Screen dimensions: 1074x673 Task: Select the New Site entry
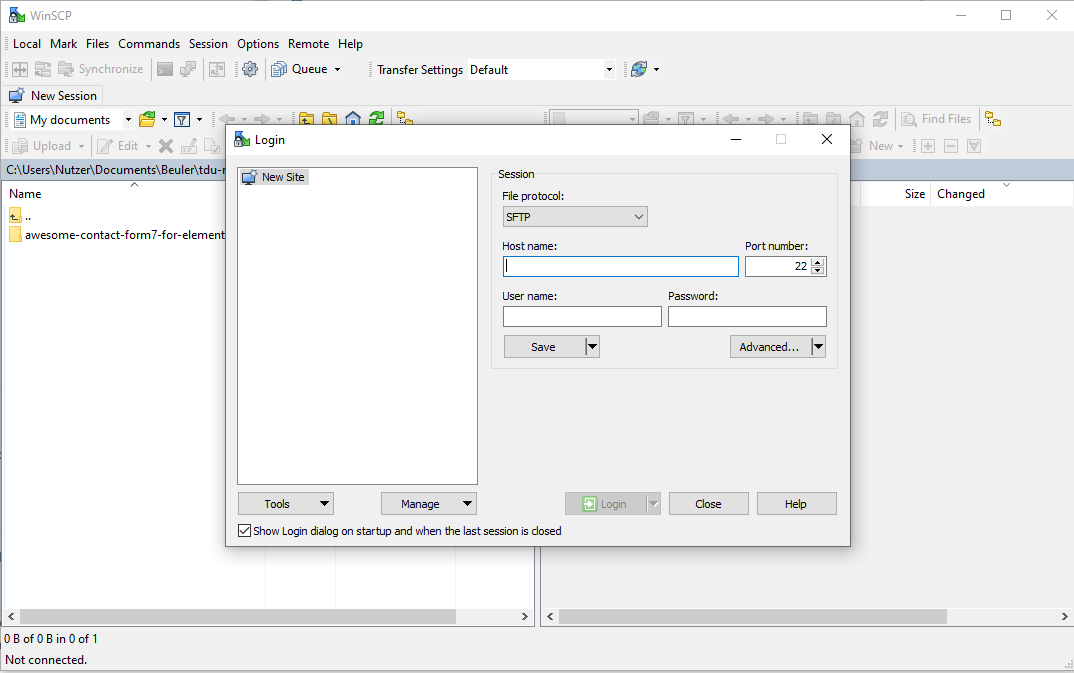(x=274, y=177)
